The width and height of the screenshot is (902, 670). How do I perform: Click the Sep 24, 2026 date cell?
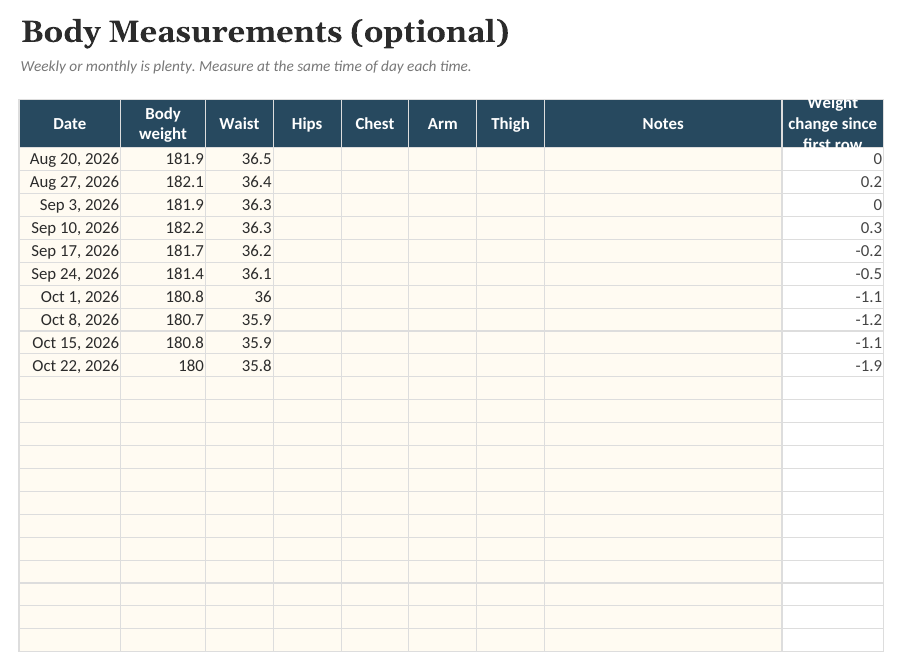70,274
